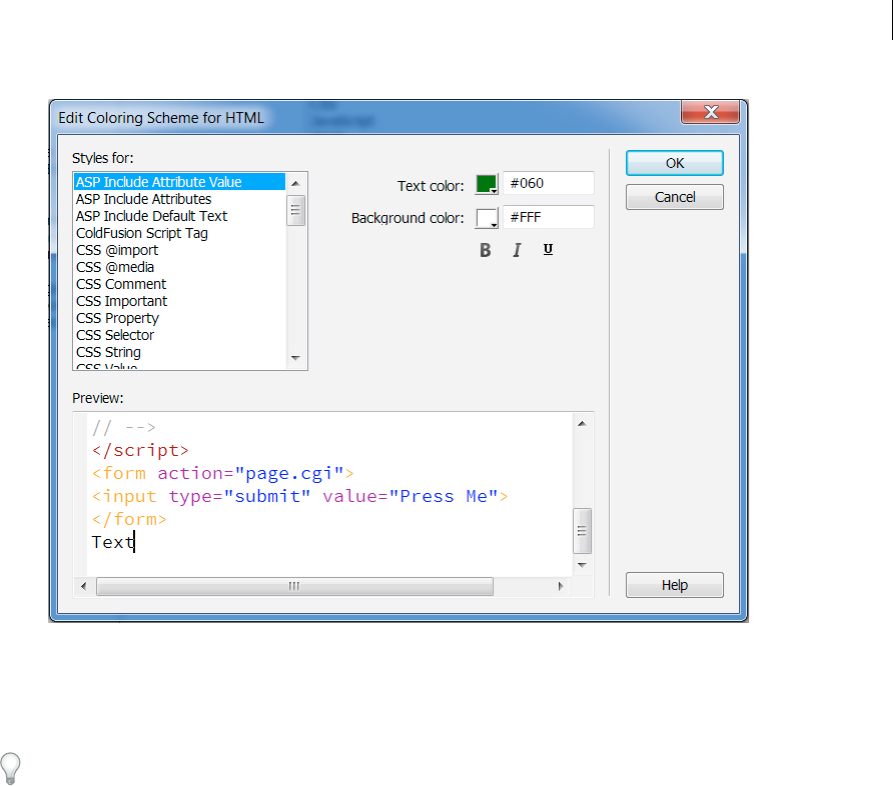The width and height of the screenshot is (893, 786).
Task: Click the styles list scrollbar thumb
Action: point(296,210)
